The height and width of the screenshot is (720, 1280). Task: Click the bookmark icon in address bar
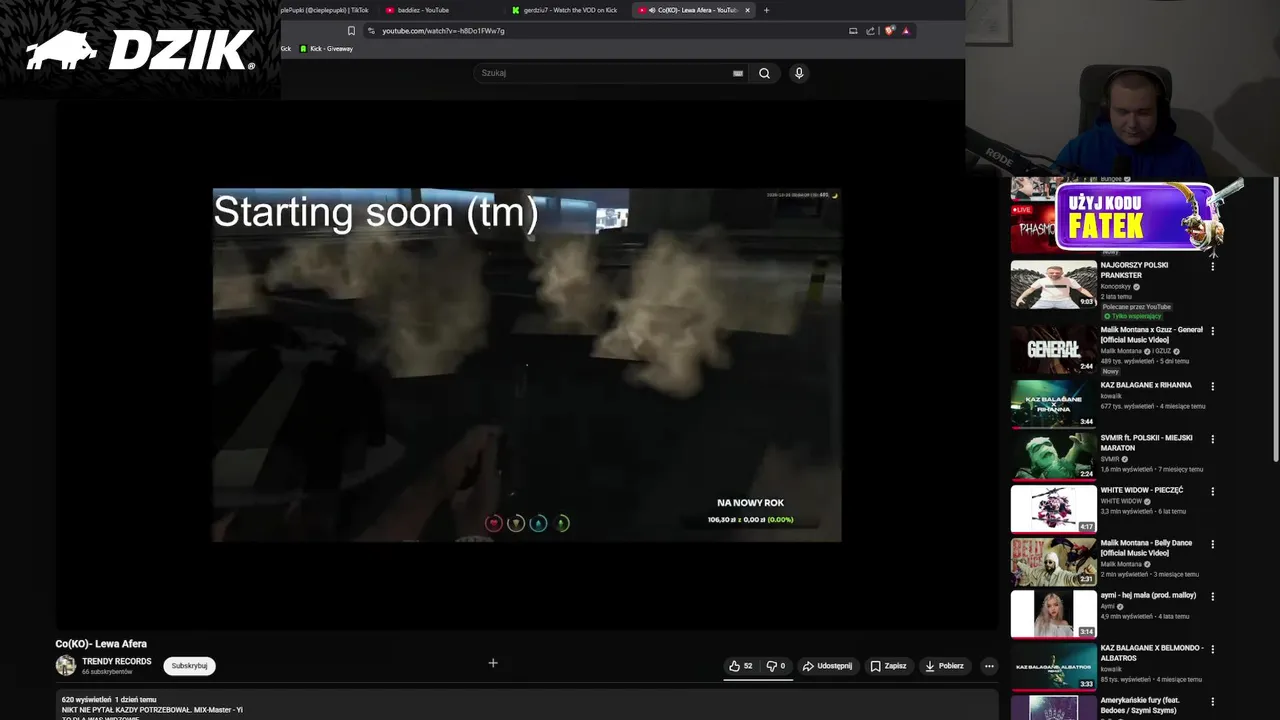pyautogui.click(x=351, y=31)
